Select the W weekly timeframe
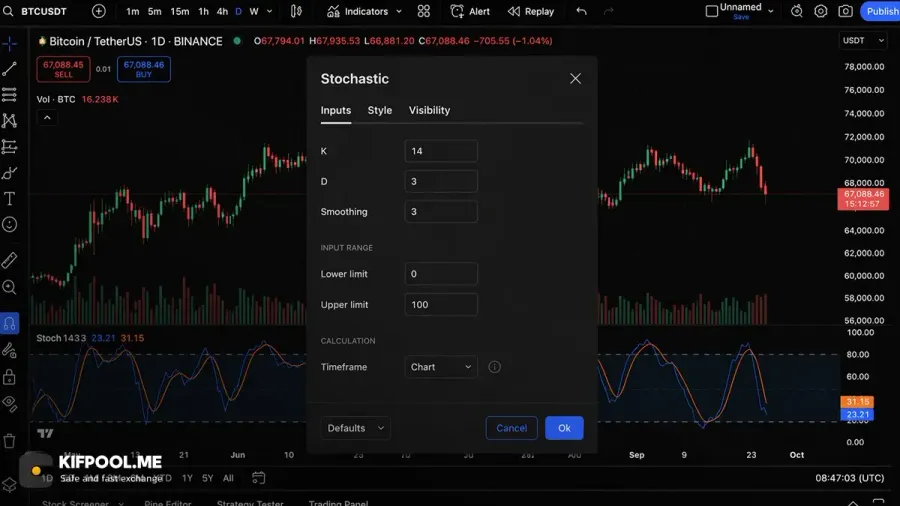Viewport: 900px width, 506px height. tap(254, 11)
